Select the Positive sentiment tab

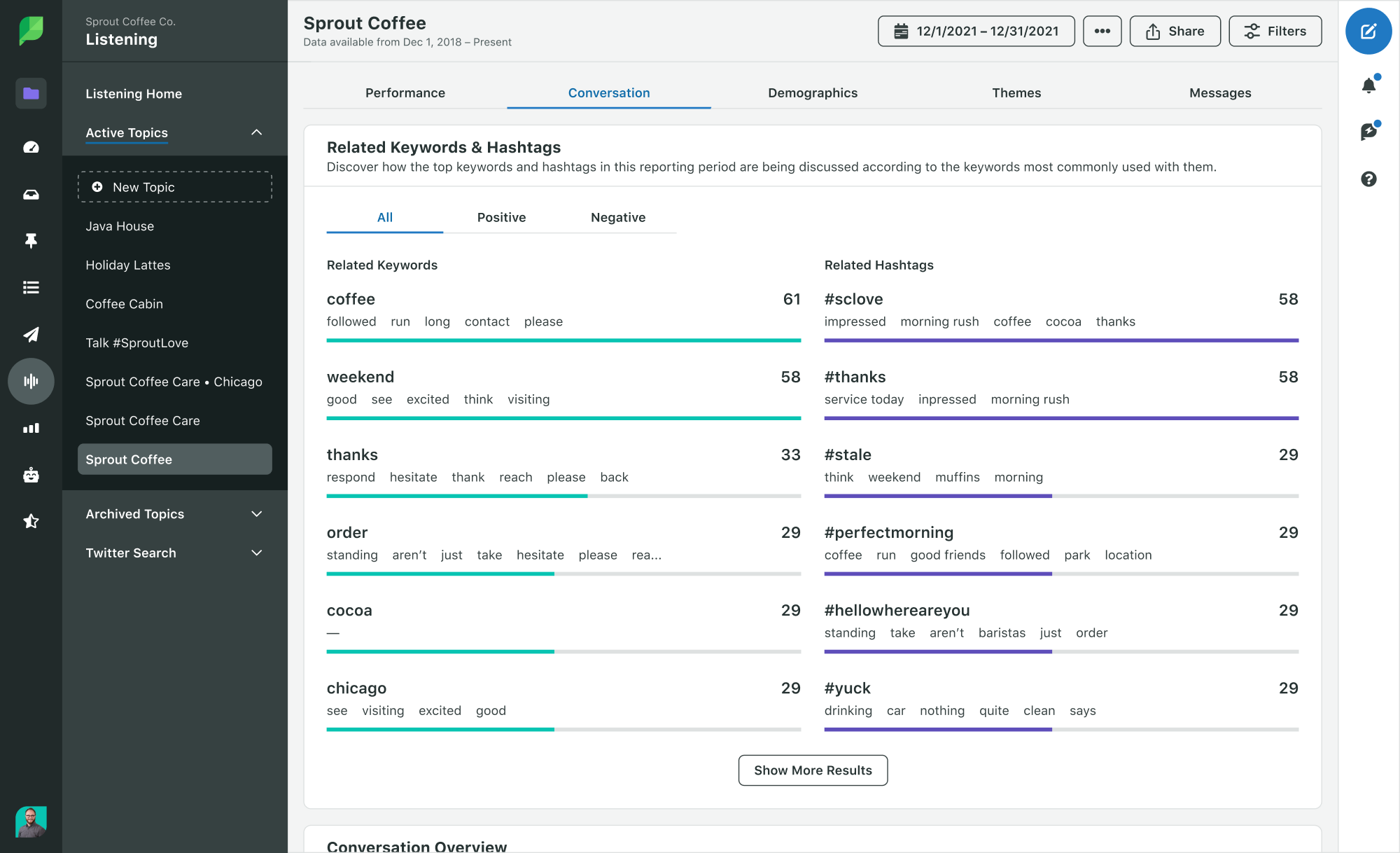pyautogui.click(x=501, y=217)
